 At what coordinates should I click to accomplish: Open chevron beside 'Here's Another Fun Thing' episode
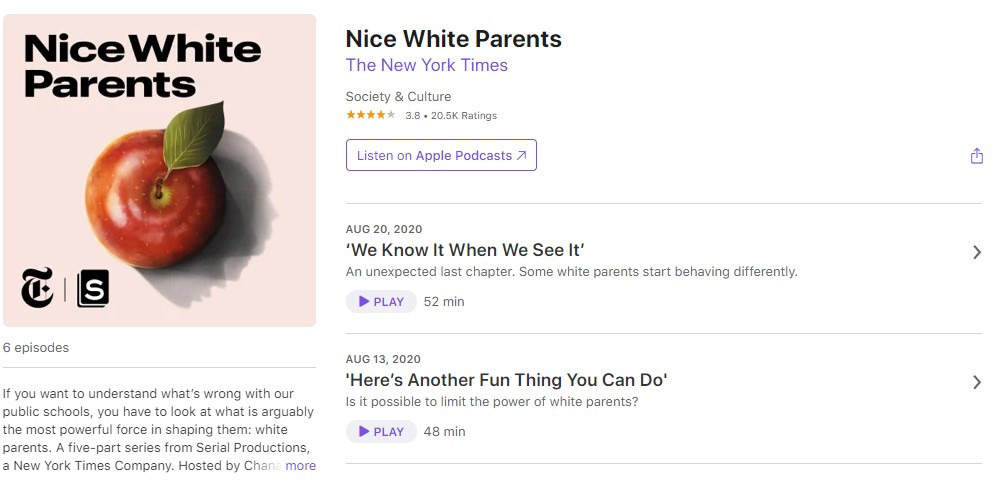pyautogui.click(x=977, y=382)
